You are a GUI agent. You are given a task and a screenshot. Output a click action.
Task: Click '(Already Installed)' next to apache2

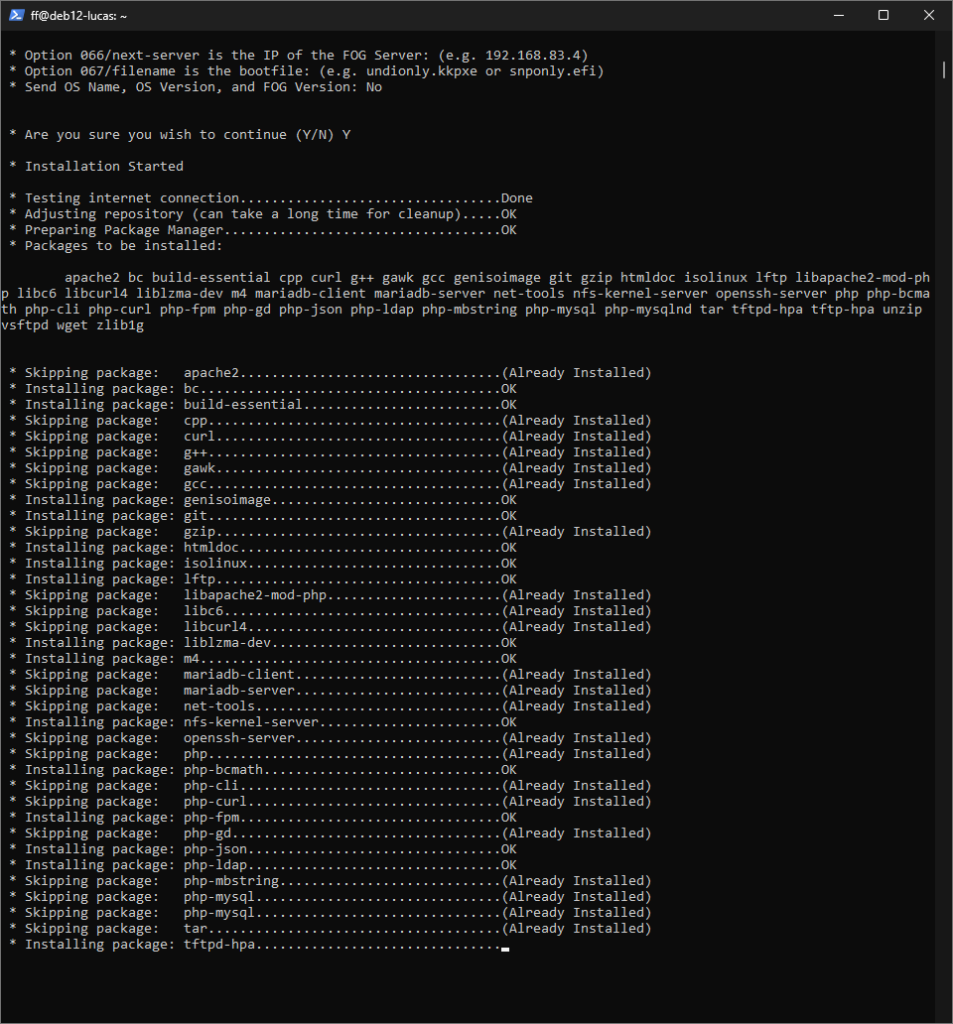point(576,373)
